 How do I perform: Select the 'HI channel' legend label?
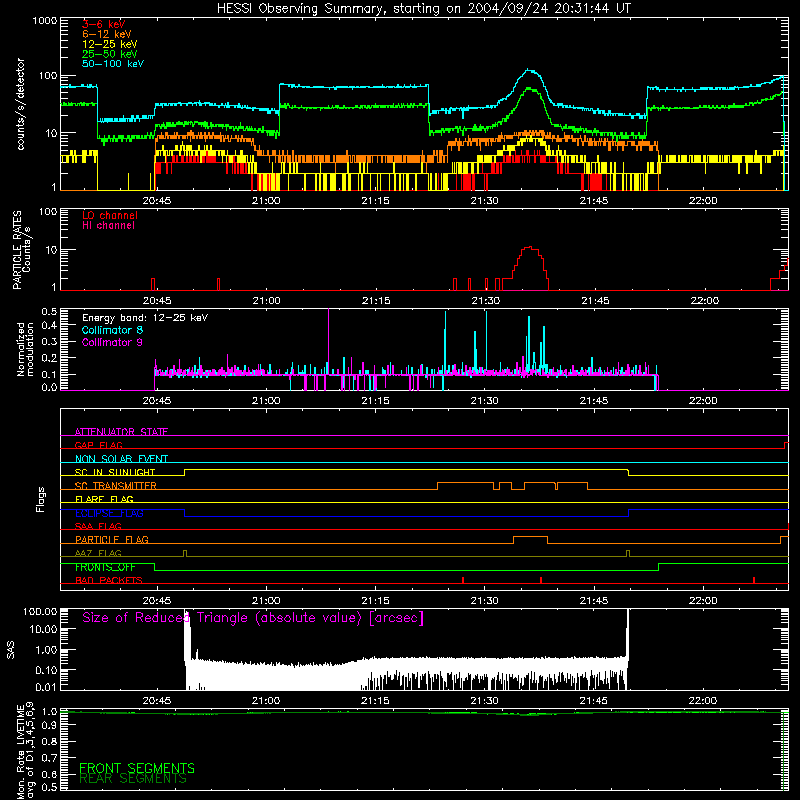[x=109, y=225]
